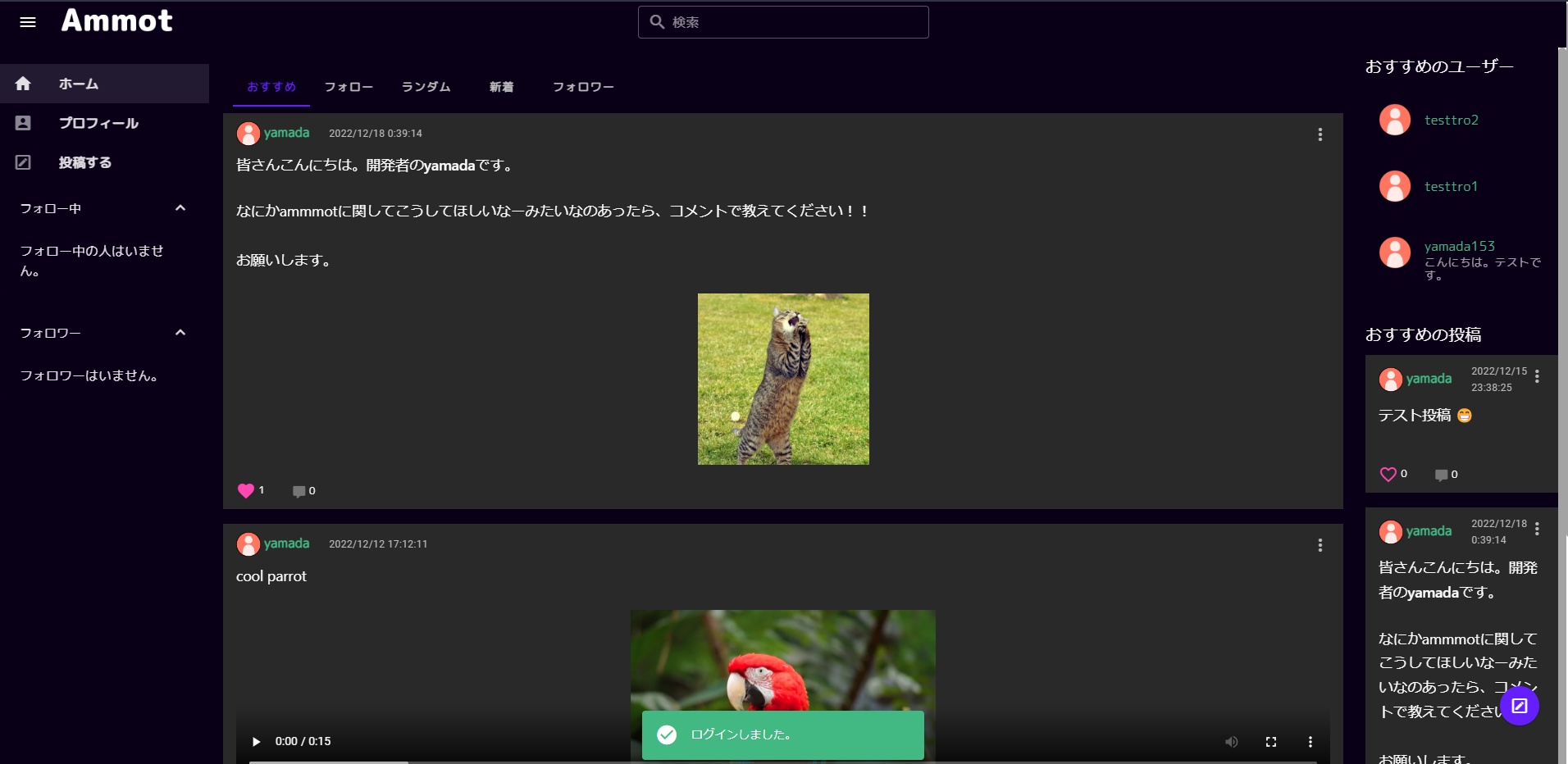The image size is (1568, 764).
Task: Click the floating compose button bottom right
Action: pyautogui.click(x=1520, y=706)
